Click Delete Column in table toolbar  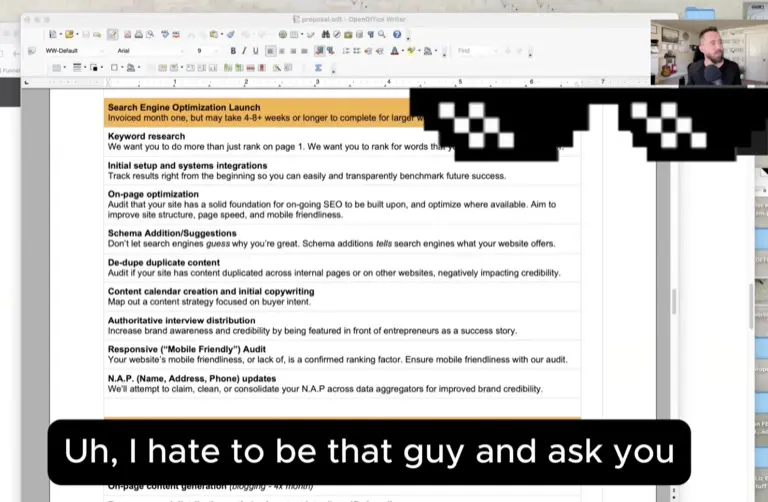click(262, 68)
